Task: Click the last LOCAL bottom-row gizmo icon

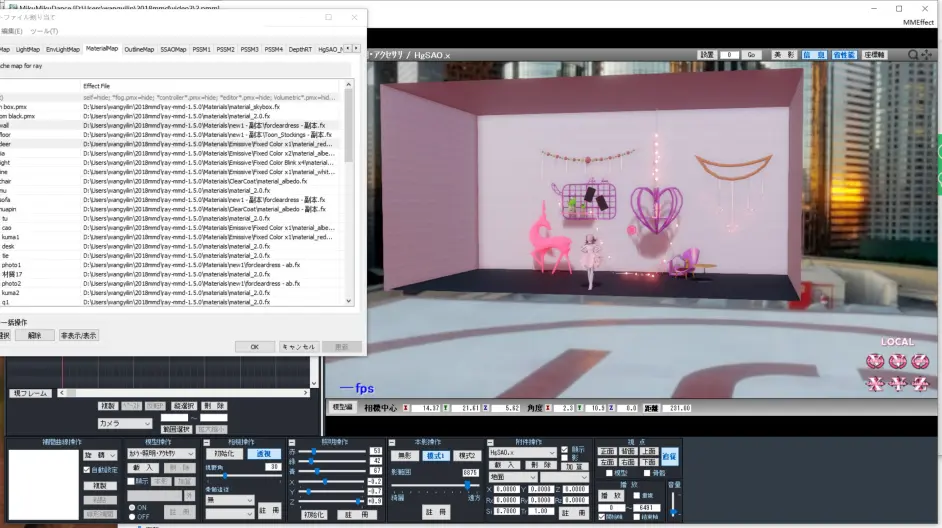Action: [x=920, y=383]
